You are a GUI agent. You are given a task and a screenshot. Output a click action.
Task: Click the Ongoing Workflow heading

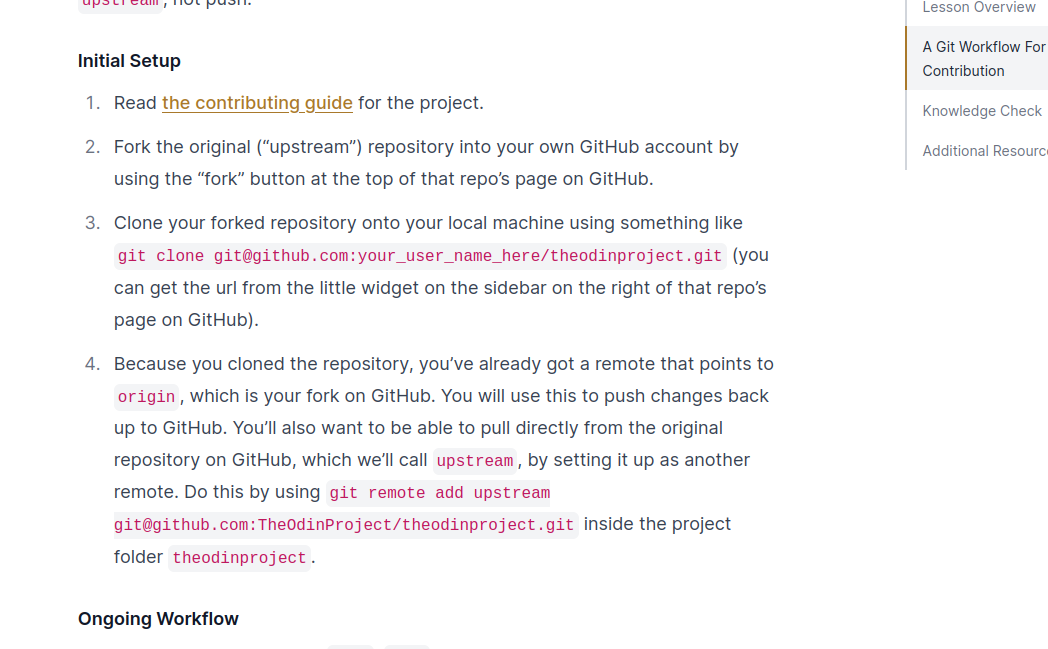pyautogui.click(x=158, y=618)
